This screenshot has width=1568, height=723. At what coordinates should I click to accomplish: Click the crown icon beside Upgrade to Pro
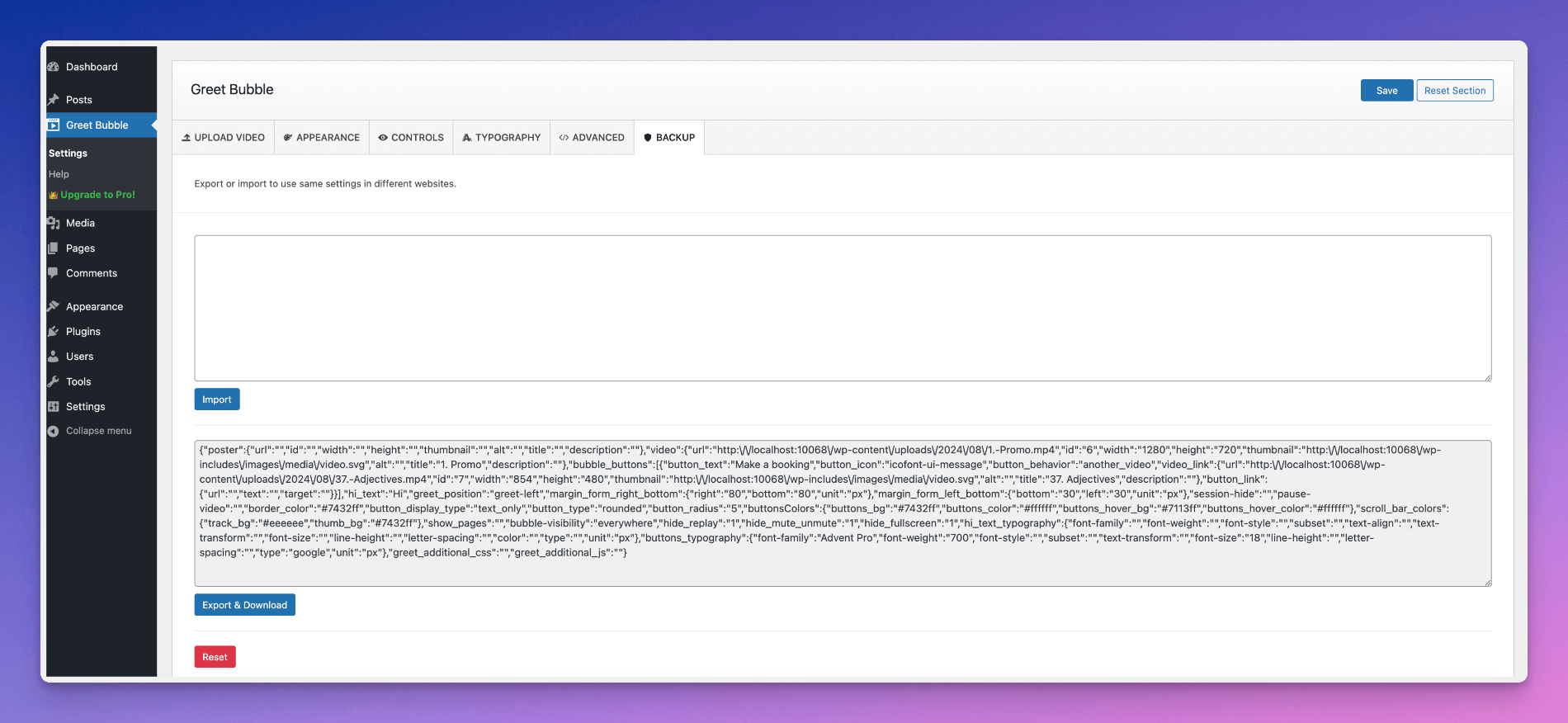[53, 196]
